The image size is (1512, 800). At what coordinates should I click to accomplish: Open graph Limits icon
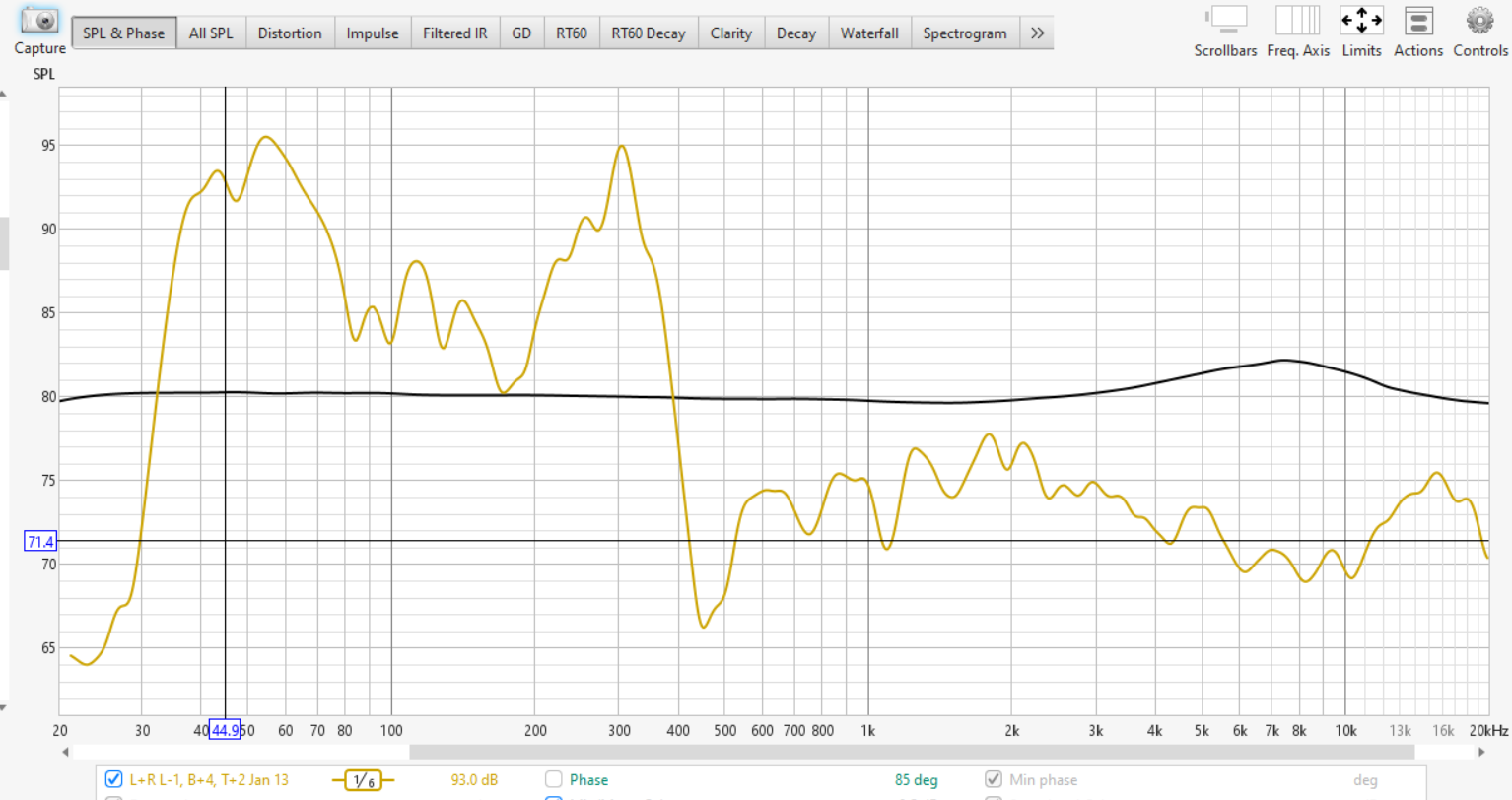pyautogui.click(x=1361, y=21)
